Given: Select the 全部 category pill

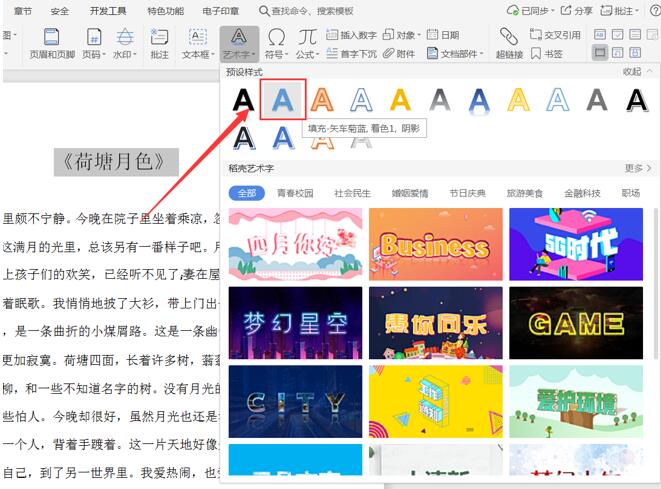Looking at the screenshot, I should tap(247, 193).
